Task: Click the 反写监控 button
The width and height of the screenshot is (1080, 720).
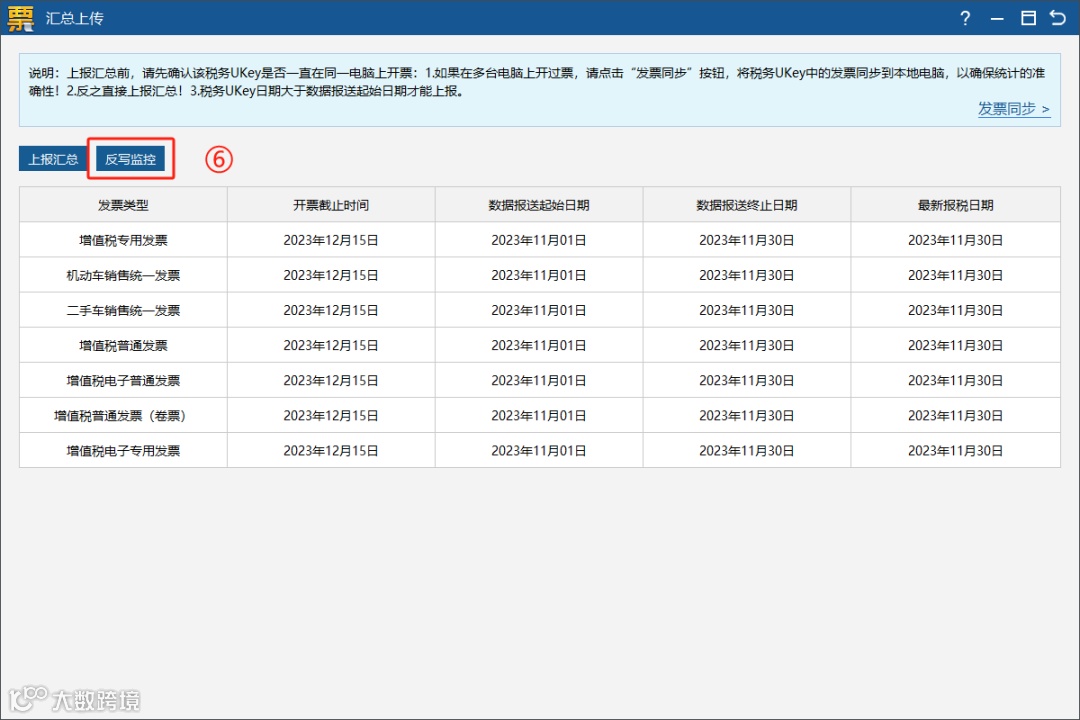Action: pyautogui.click(x=130, y=159)
